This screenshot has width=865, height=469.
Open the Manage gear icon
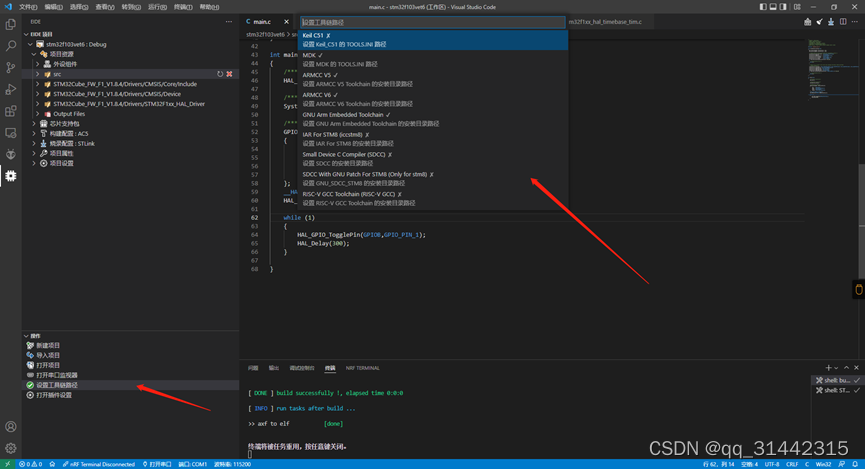pyautogui.click(x=10, y=448)
